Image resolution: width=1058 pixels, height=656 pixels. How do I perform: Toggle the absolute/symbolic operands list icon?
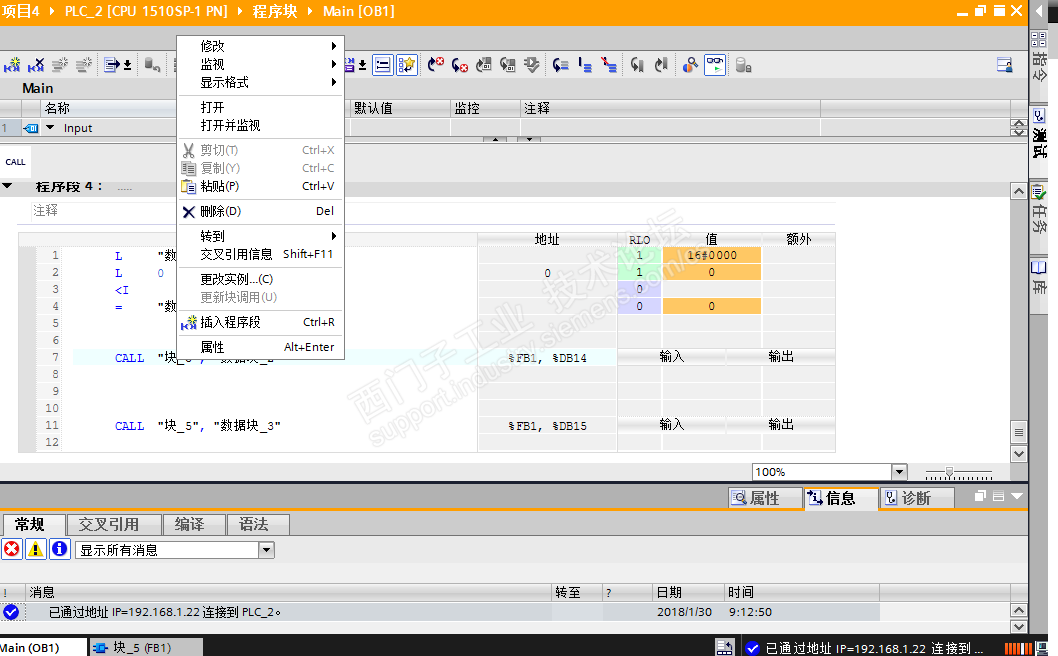pyautogui.click(x=383, y=65)
